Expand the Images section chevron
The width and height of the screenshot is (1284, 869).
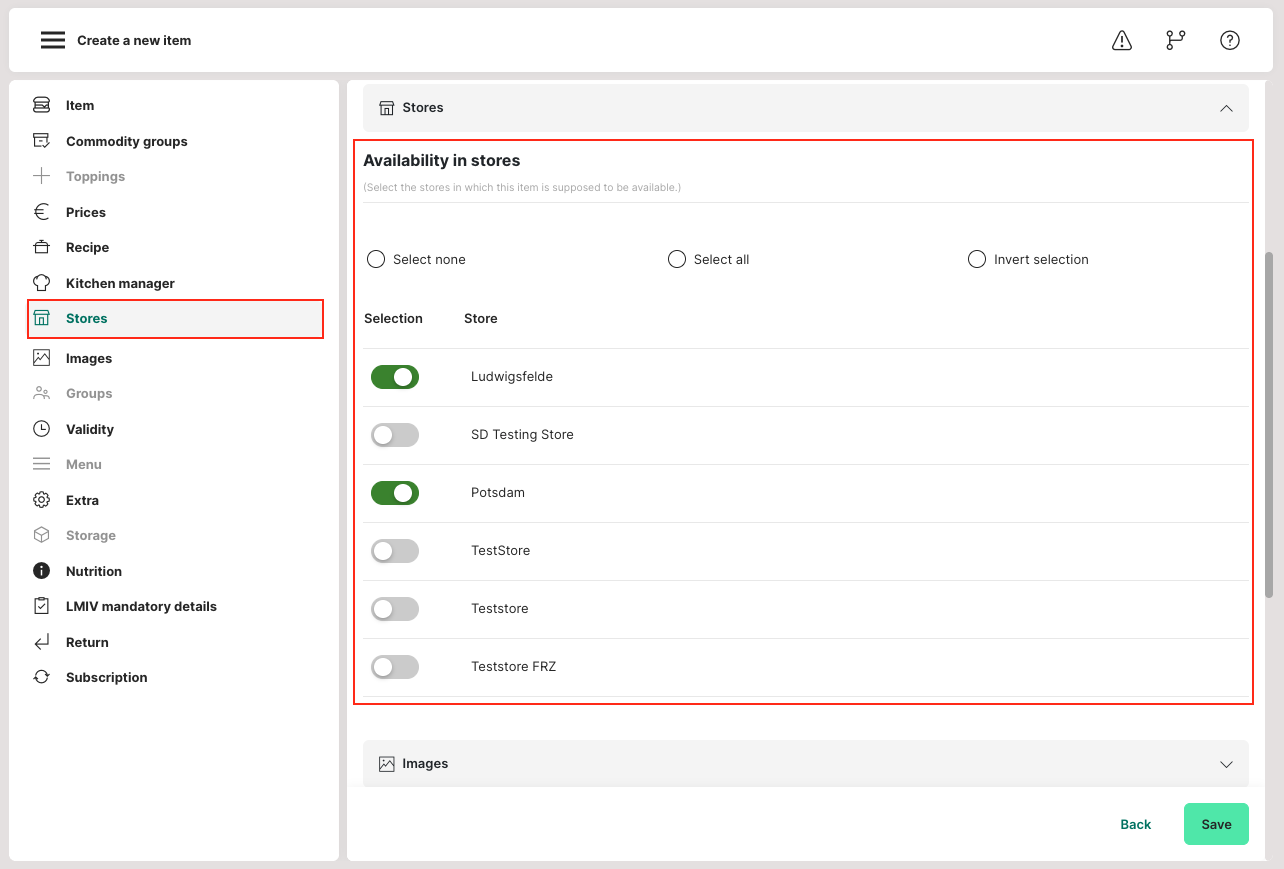pos(1226,764)
